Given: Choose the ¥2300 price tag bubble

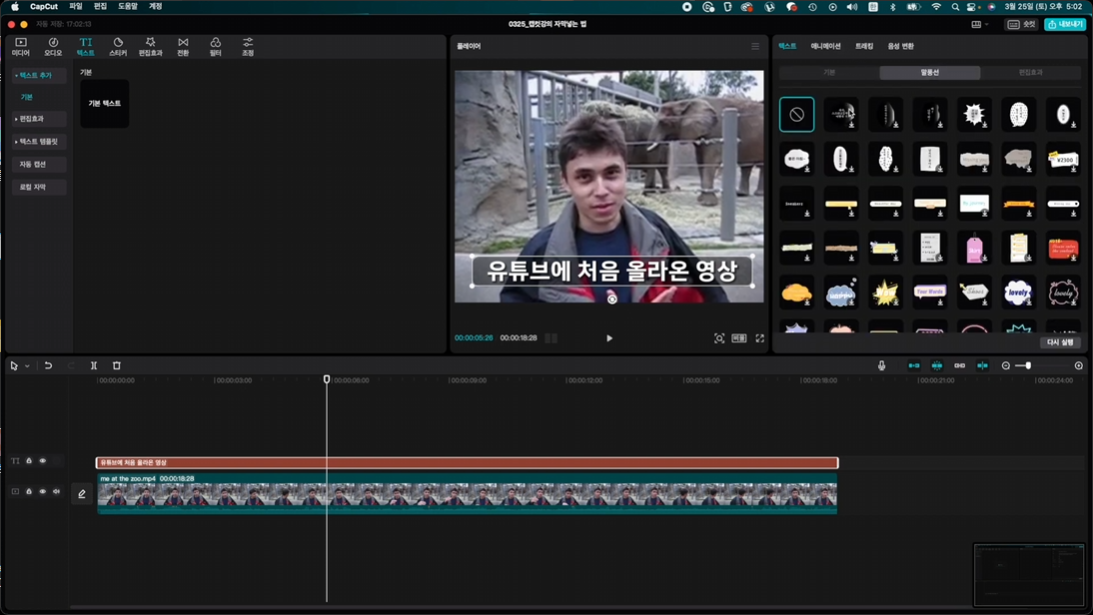Looking at the screenshot, I should [1063, 159].
